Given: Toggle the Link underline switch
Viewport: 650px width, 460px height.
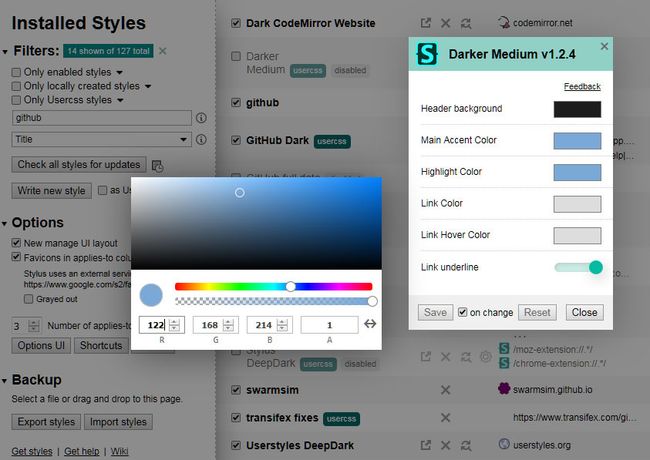Looking at the screenshot, I should tap(578, 267).
